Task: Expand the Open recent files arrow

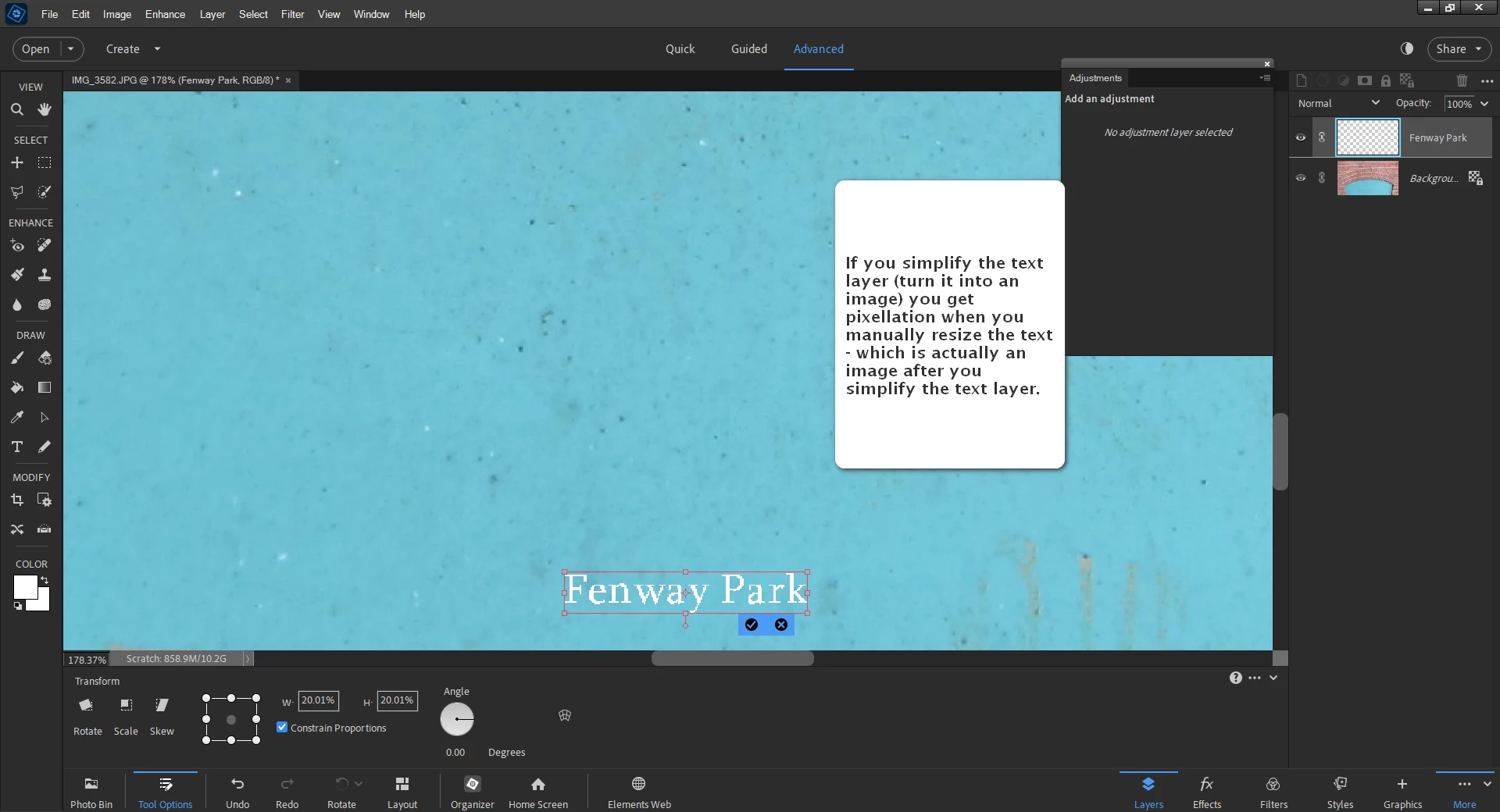Action: pyautogui.click(x=70, y=48)
